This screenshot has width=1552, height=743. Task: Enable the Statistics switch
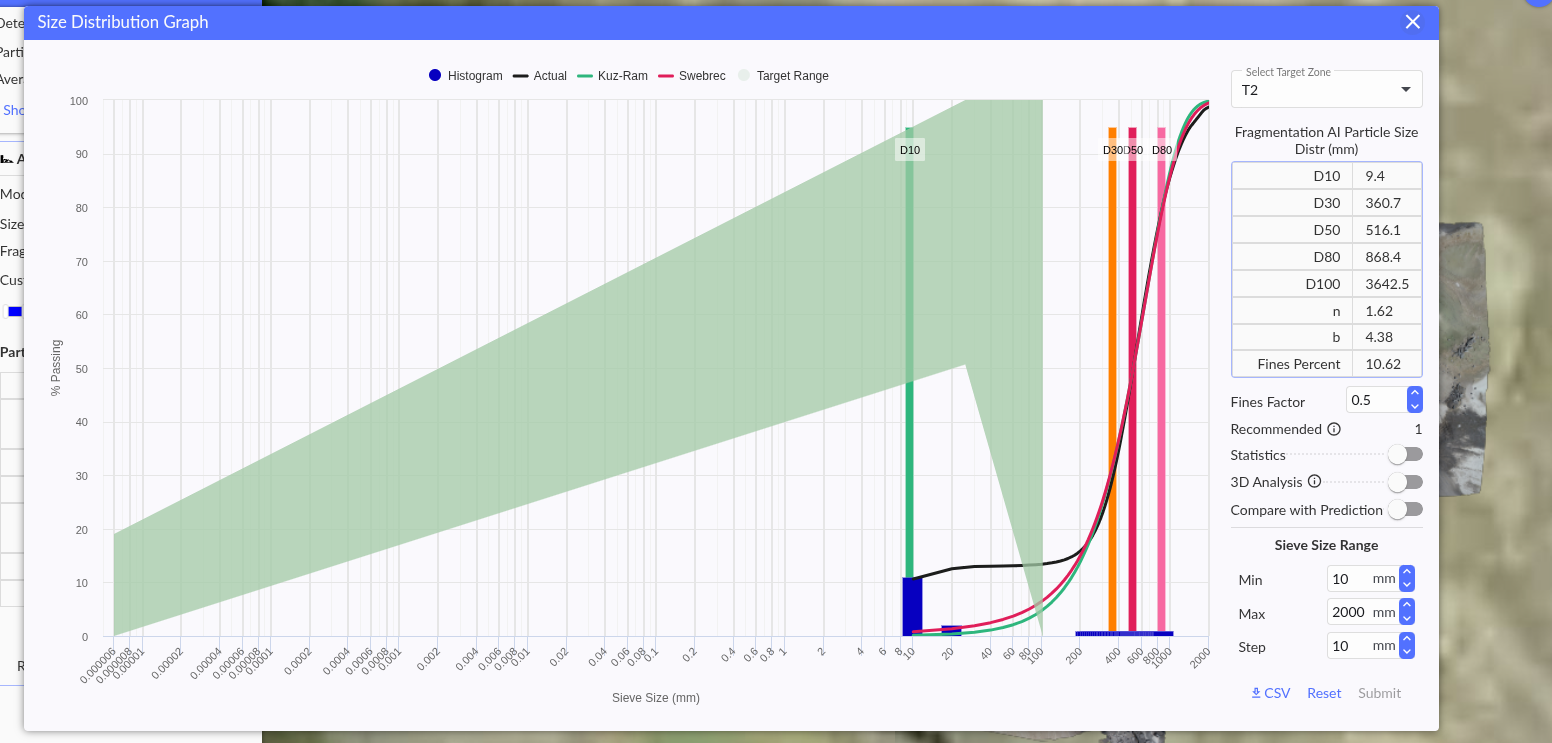[1404, 455]
